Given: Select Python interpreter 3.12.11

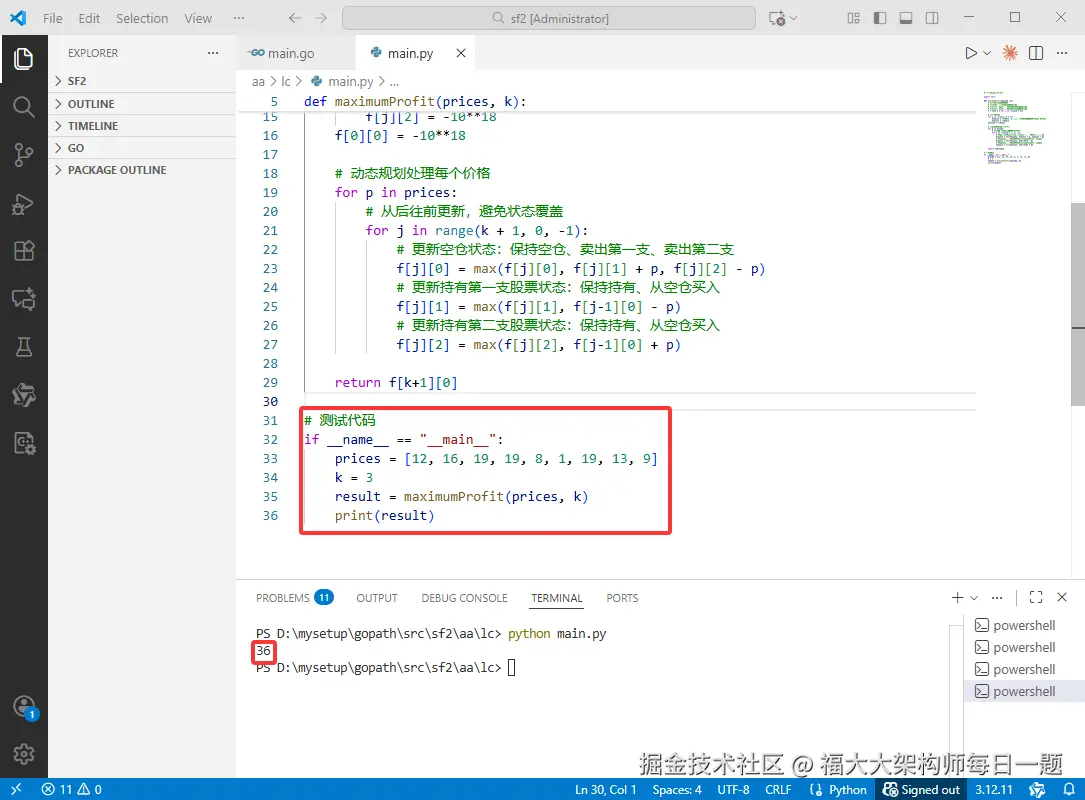Looking at the screenshot, I should click(994, 790).
